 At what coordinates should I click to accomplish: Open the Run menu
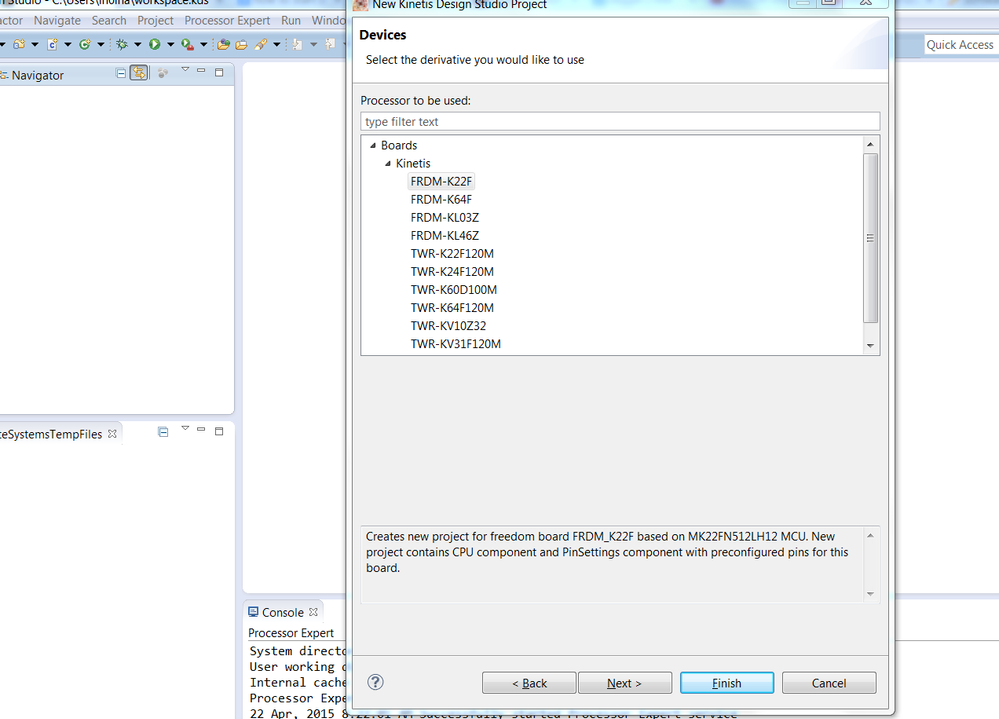[x=291, y=20]
